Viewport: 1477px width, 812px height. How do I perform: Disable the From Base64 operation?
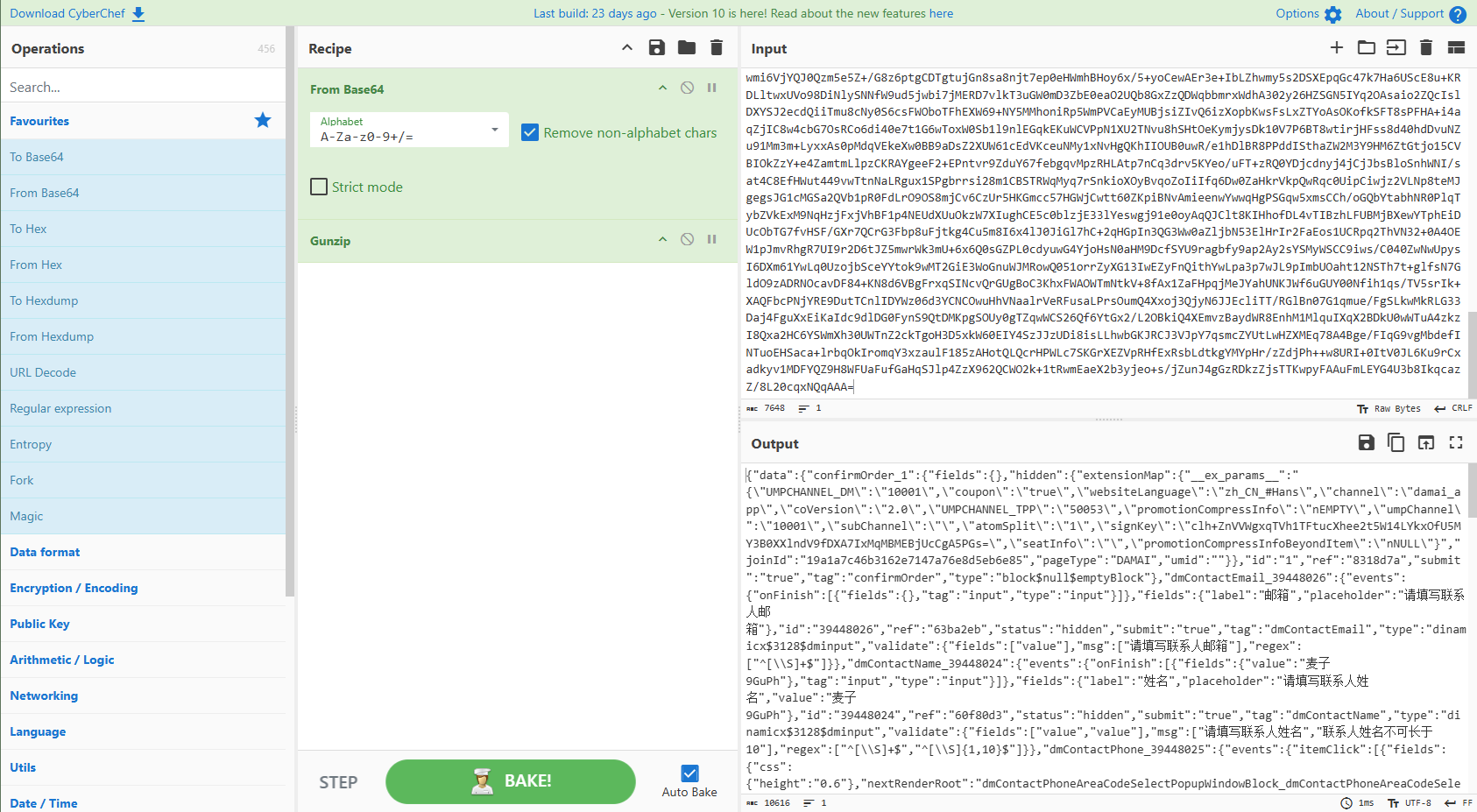(688, 88)
